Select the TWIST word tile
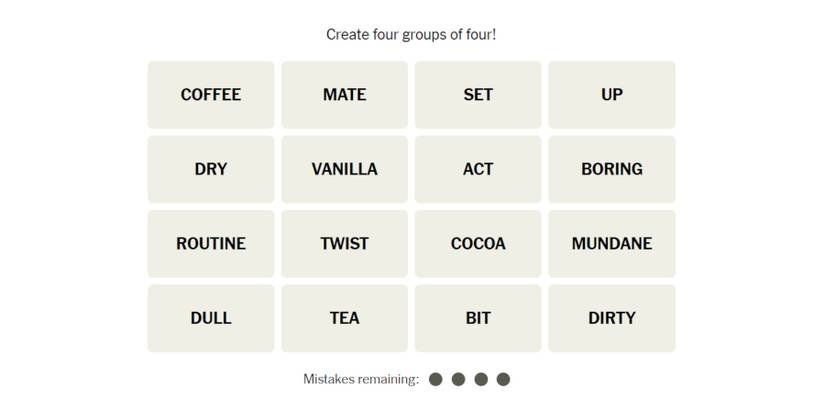Image resolution: width=825 pixels, height=413 pixels. pyautogui.click(x=344, y=243)
